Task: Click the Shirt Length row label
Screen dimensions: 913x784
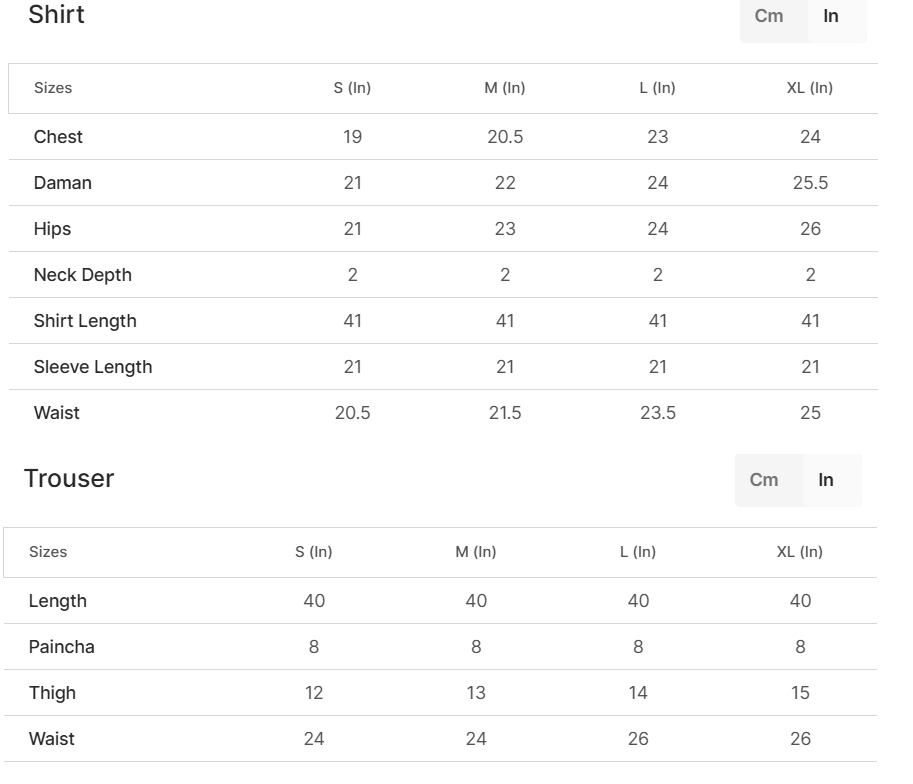Action: 85,321
